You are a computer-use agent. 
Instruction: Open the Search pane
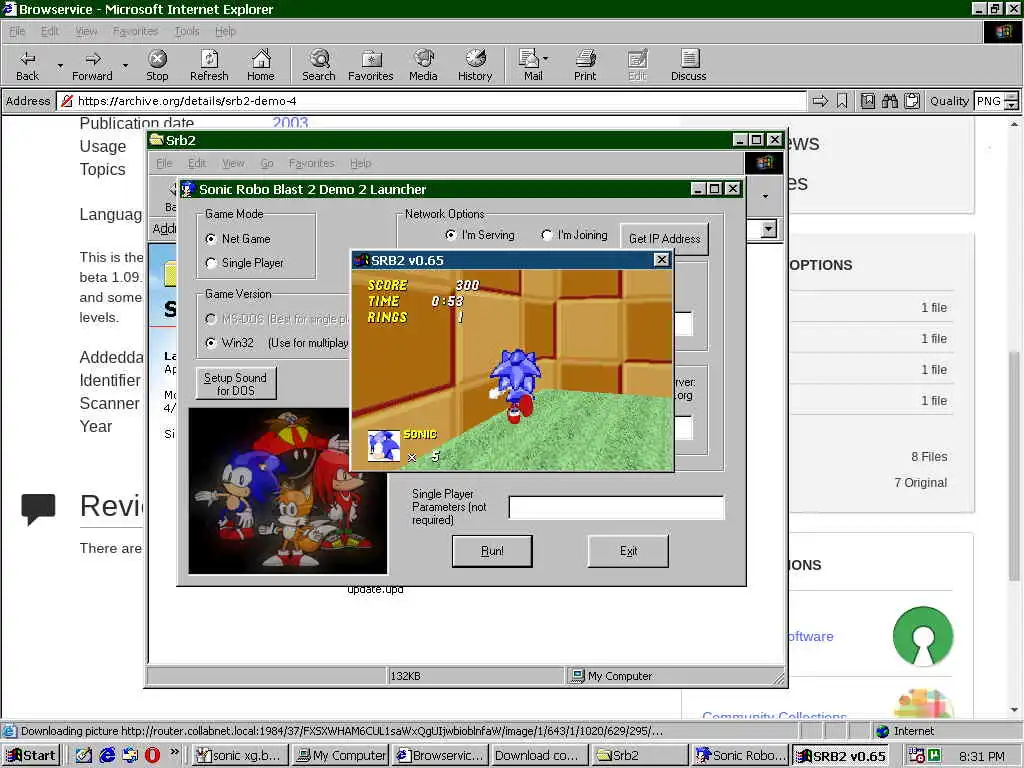319,65
